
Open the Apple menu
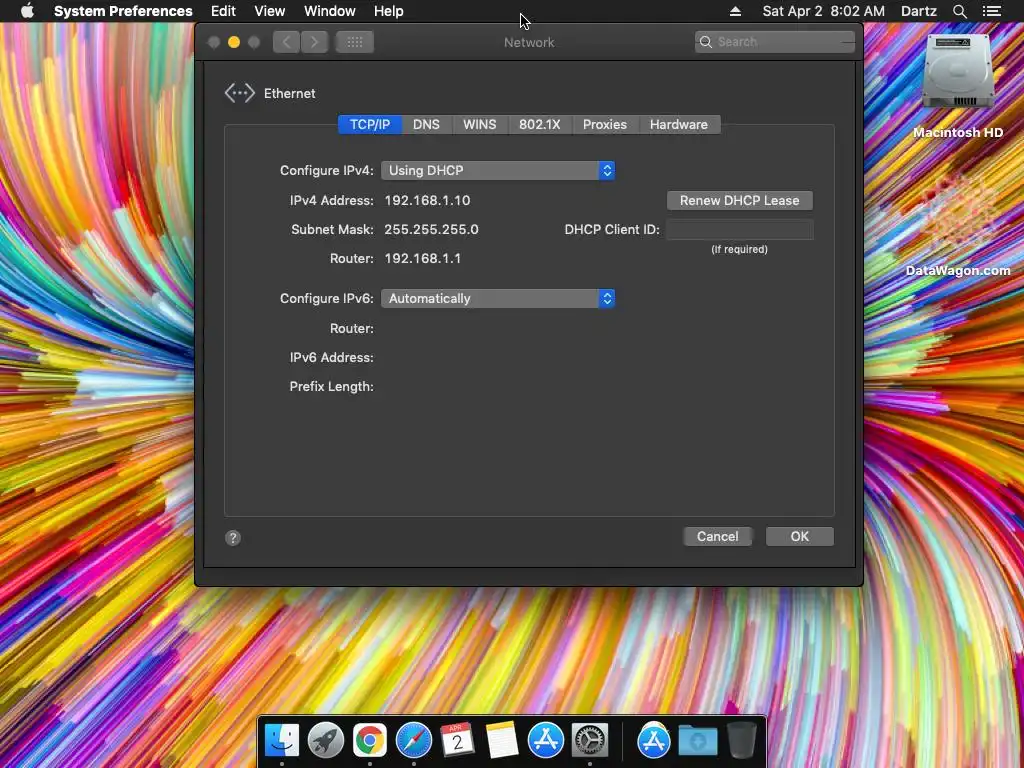[x=27, y=11]
